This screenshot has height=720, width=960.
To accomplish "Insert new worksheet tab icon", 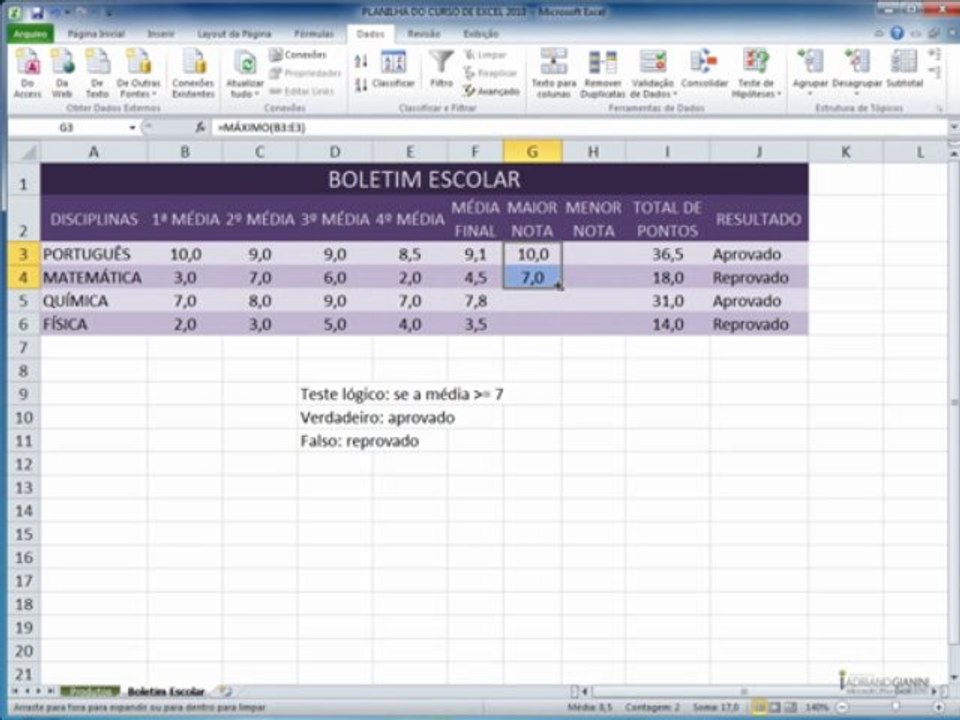I will [x=225, y=691].
